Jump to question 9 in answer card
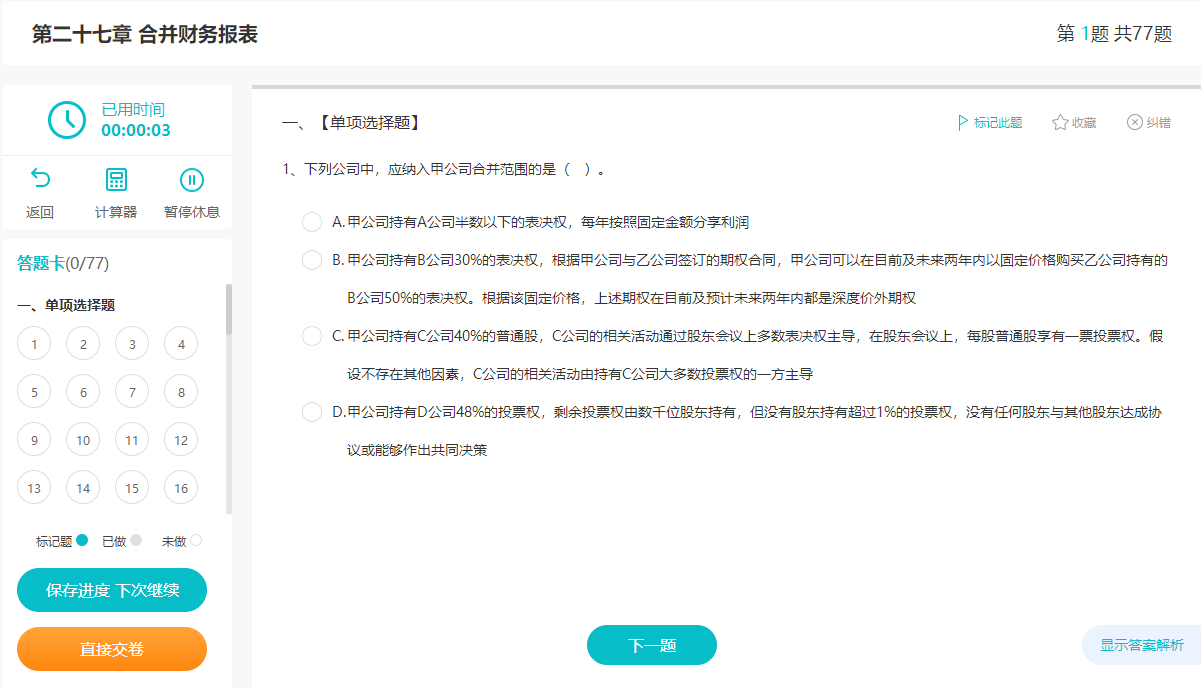The height and width of the screenshot is (688, 1201). pyautogui.click(x=33, y=439)
